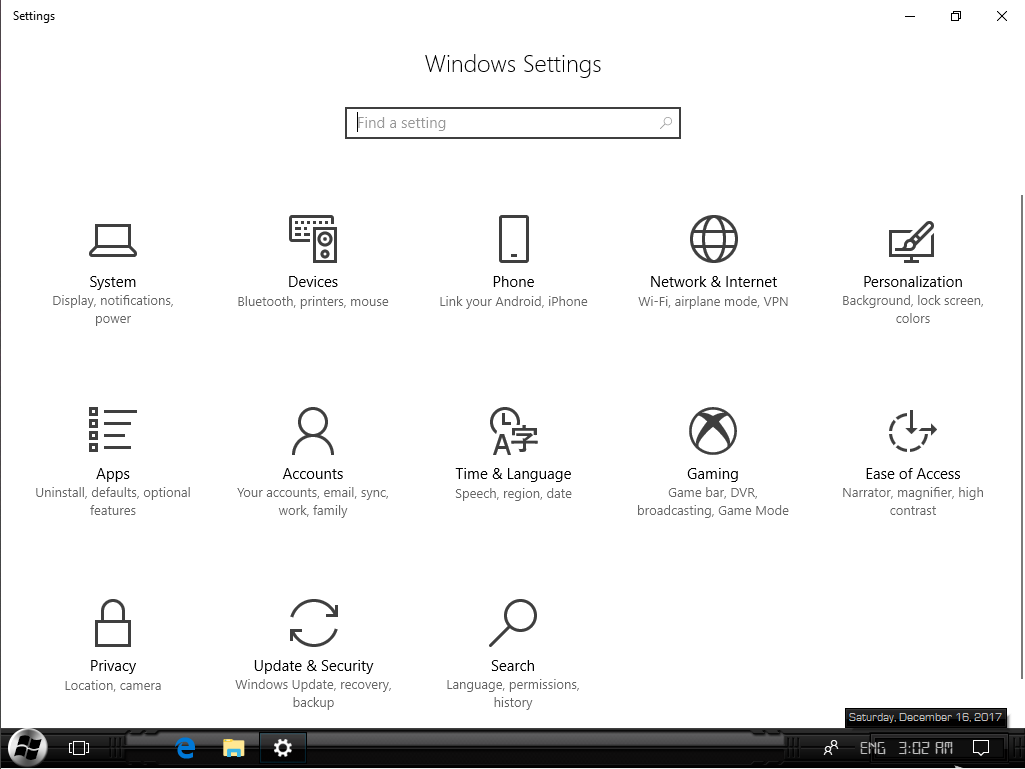Click the Time & Language label text

coord(513,474)
